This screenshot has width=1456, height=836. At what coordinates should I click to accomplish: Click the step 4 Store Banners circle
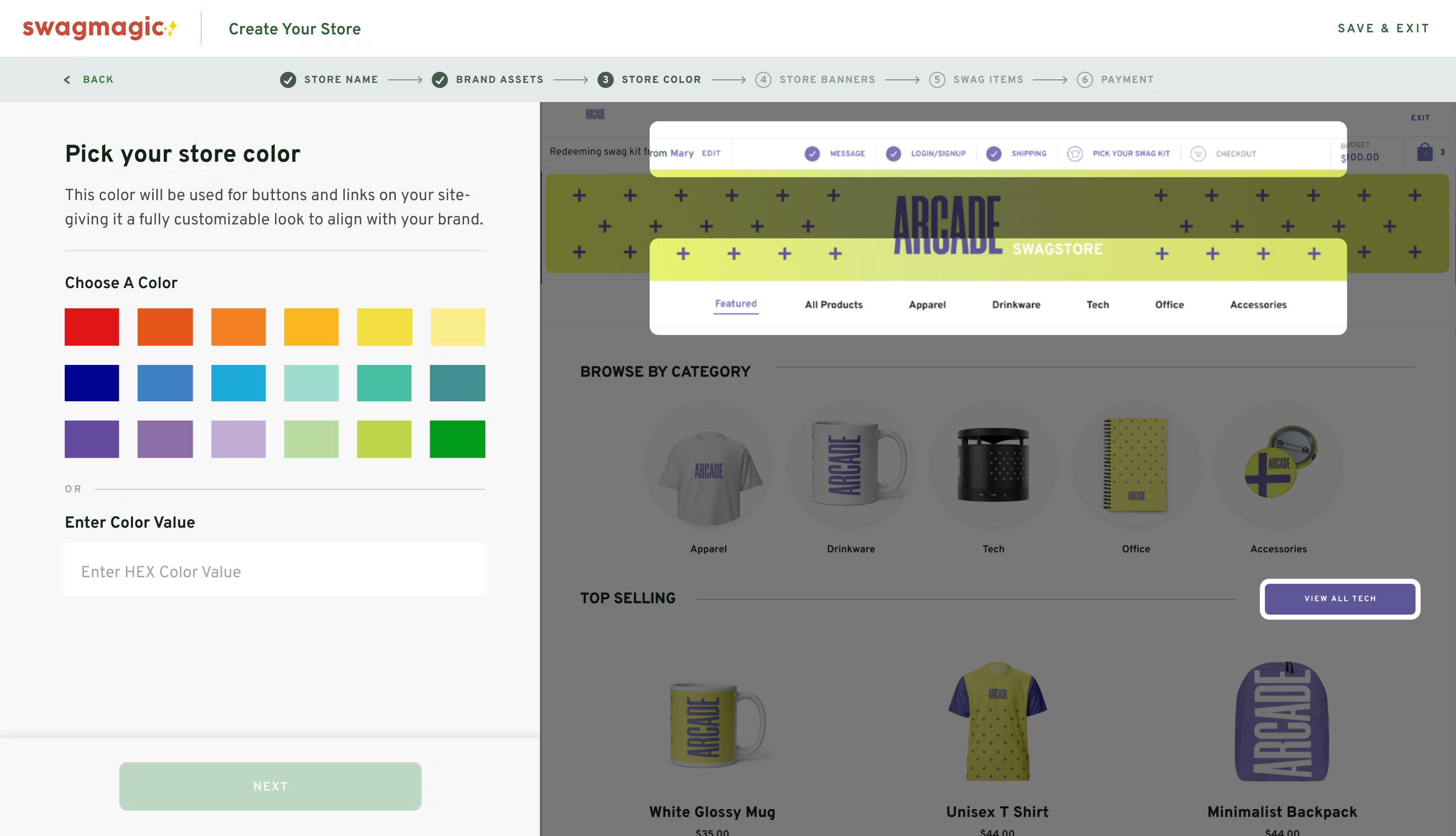click(x=763, y=80)
